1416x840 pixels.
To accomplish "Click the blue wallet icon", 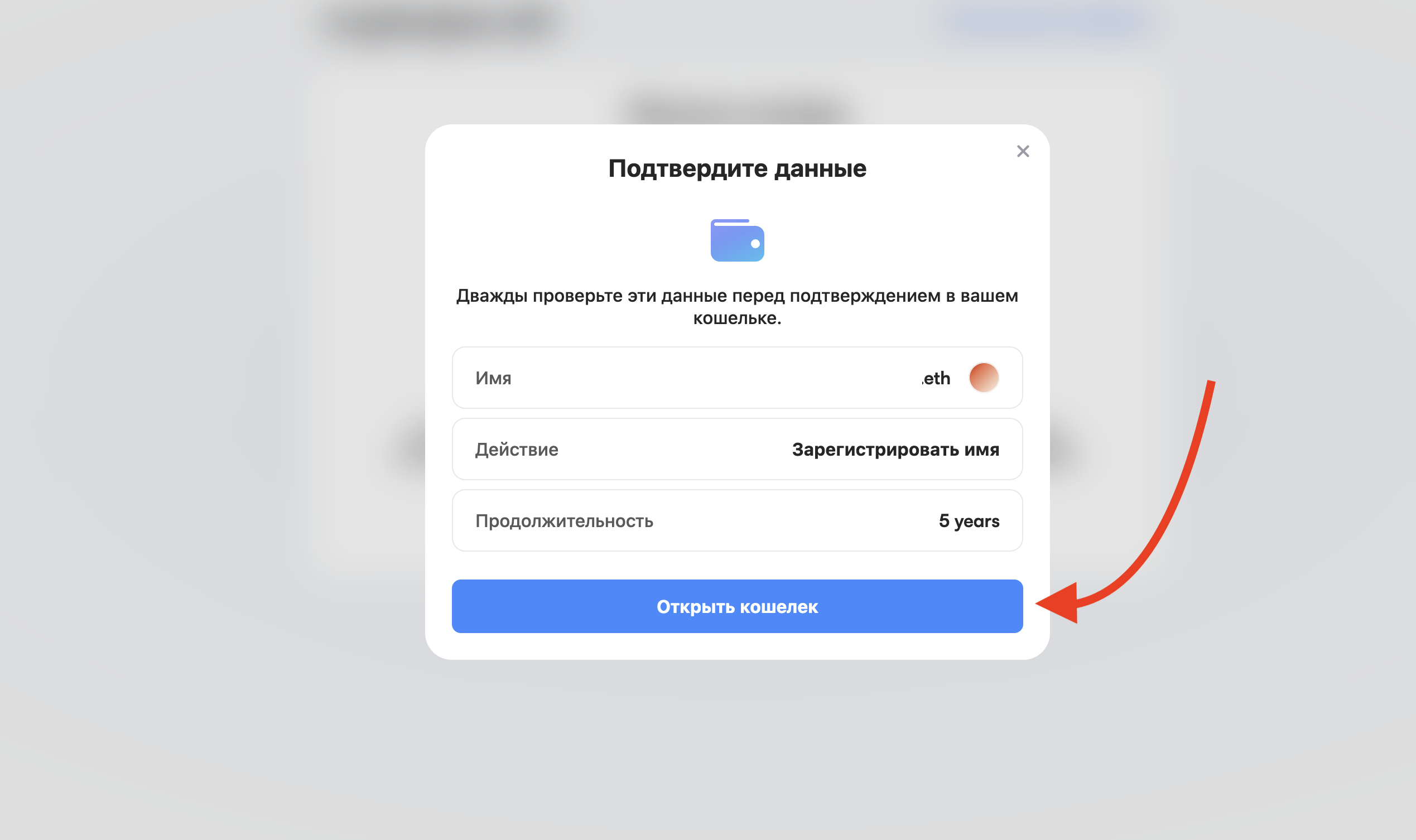I will pos(737,240).
